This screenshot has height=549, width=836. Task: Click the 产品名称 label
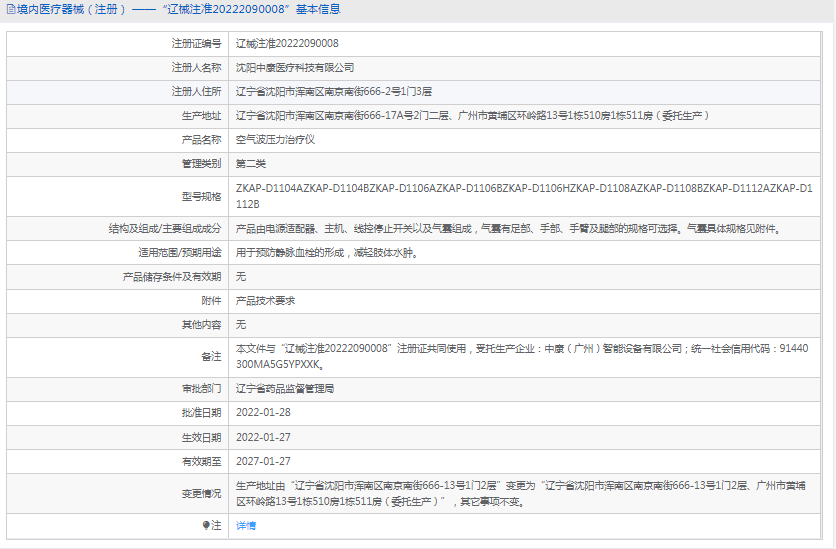201,140
